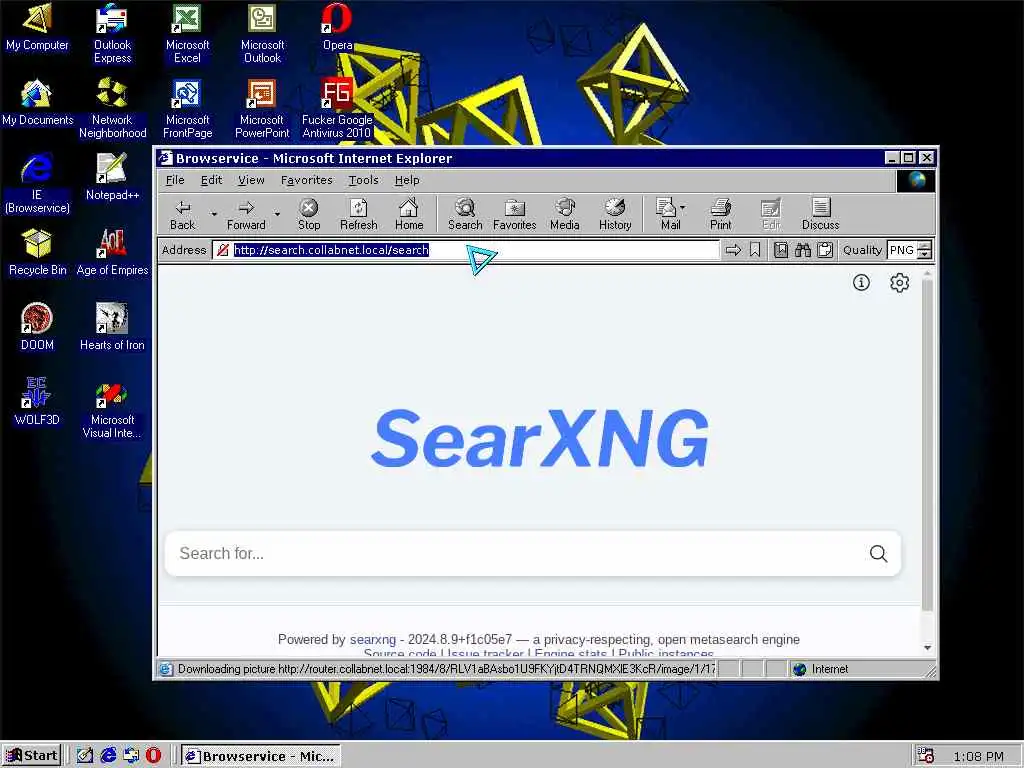The width and height of the screenshot is (1024, 768).
Task: Select DOOM desktop icon
Action: (x=37, y=327)
